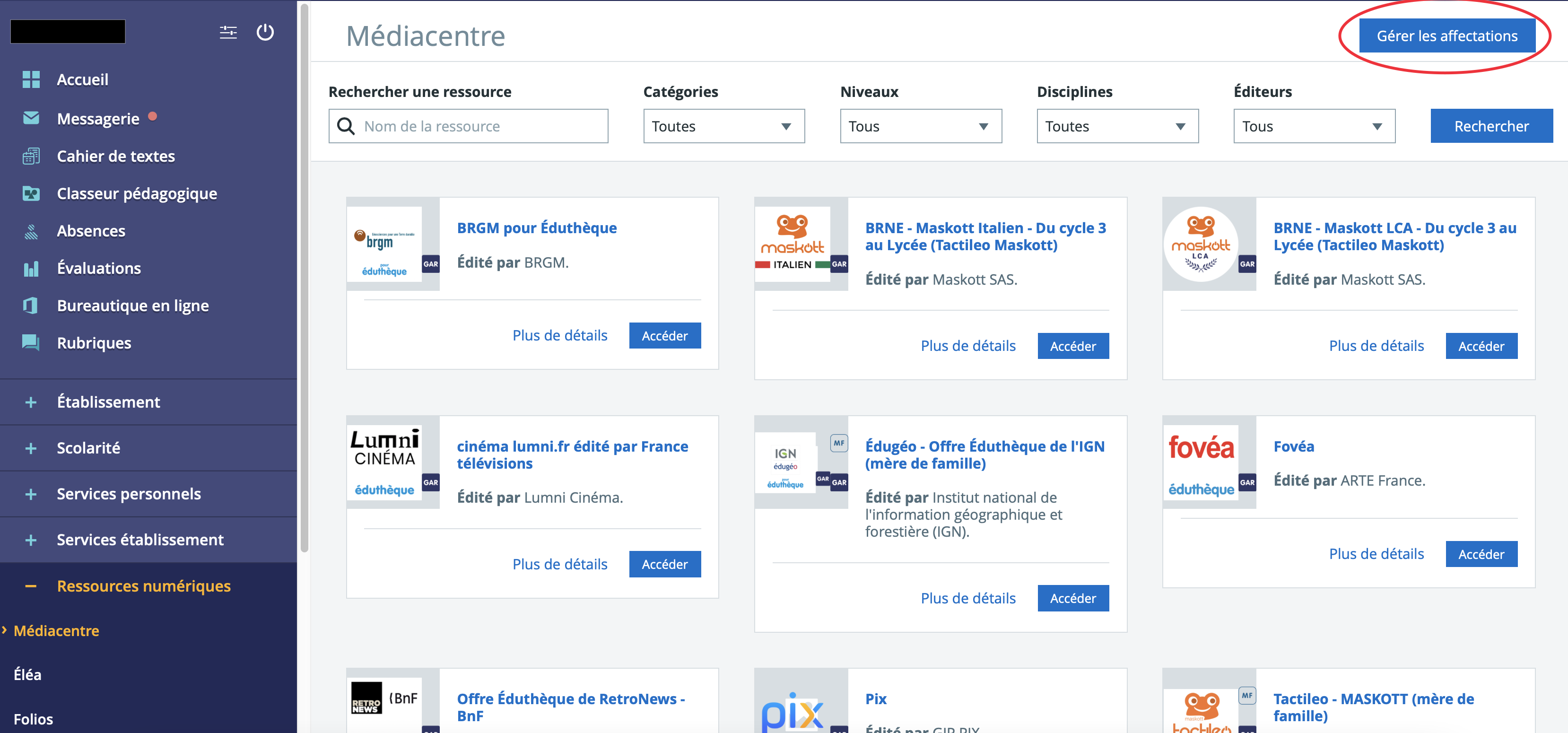Open the Catégories dropdown
1568x733 pixels.
(724, 126)
